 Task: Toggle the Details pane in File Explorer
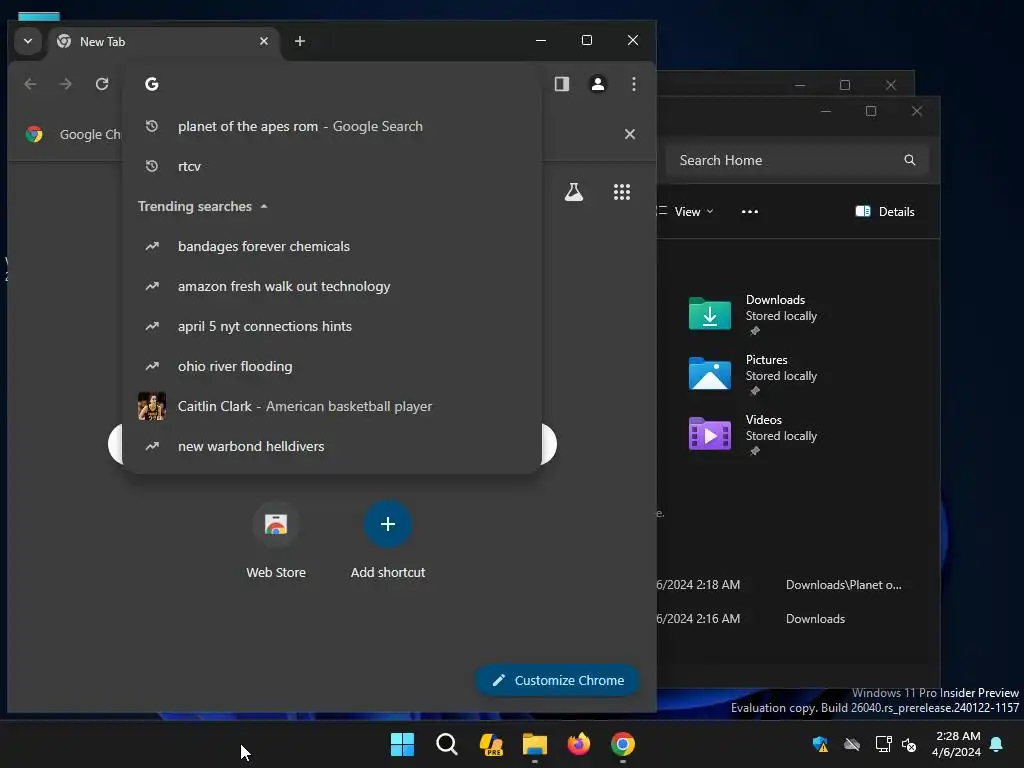[885, 212]
